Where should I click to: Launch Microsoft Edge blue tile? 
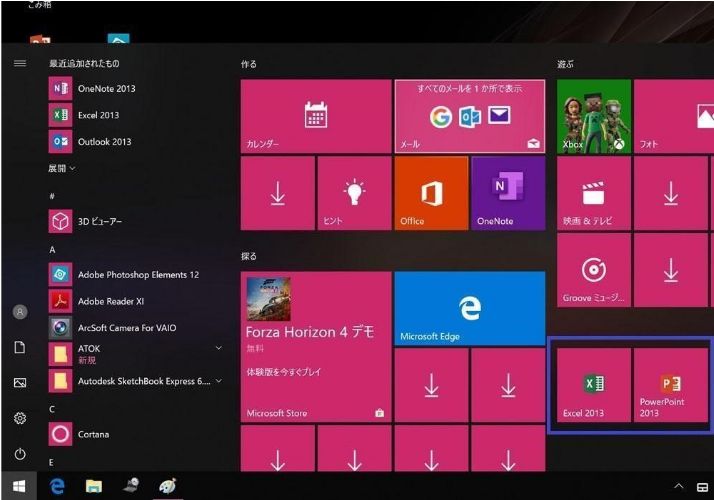pos(469,308)
